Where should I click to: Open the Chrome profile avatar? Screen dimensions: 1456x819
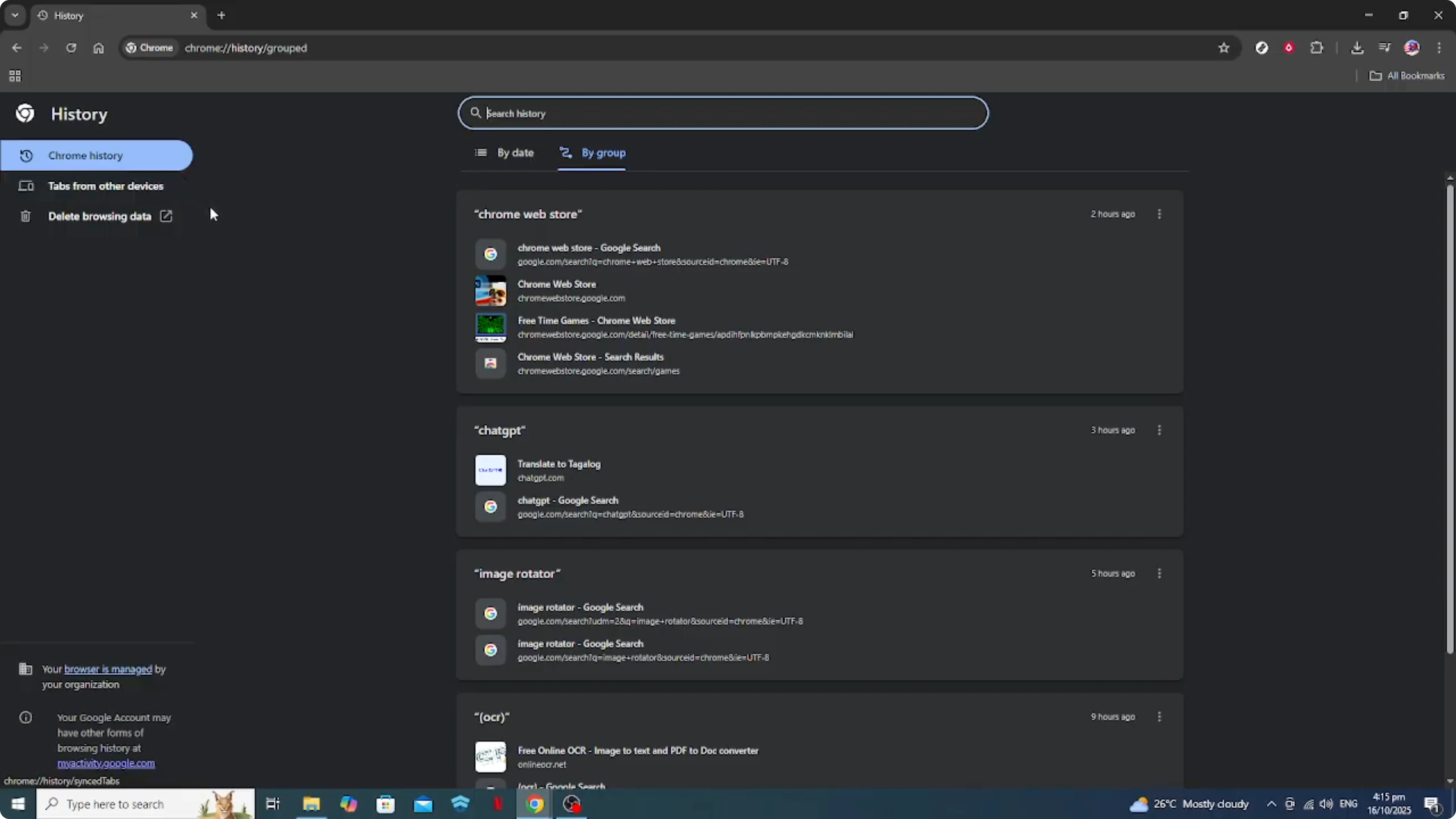(x=1411, y=48)
